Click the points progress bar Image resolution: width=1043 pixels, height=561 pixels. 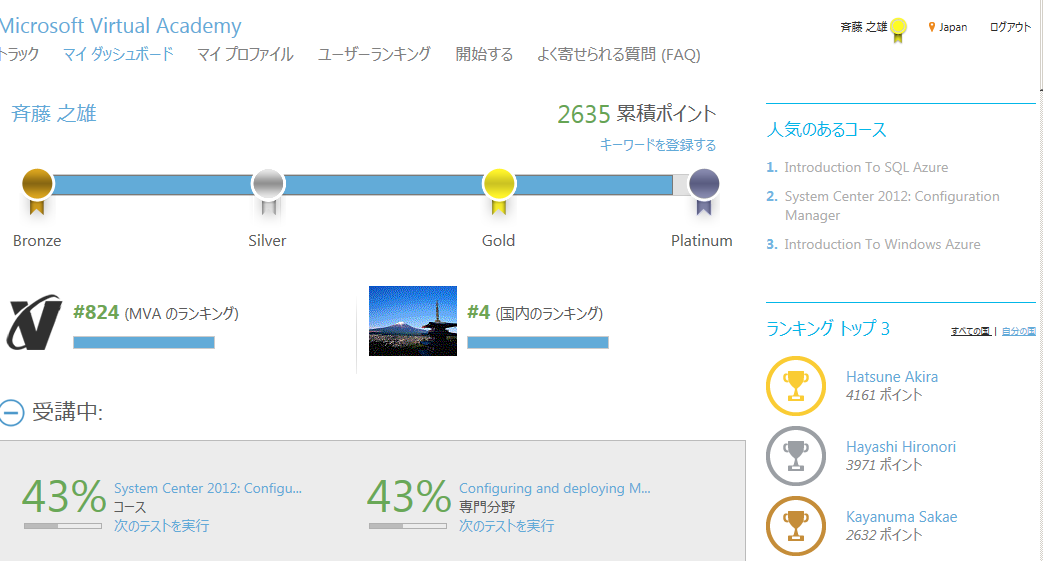pos(360,185)
